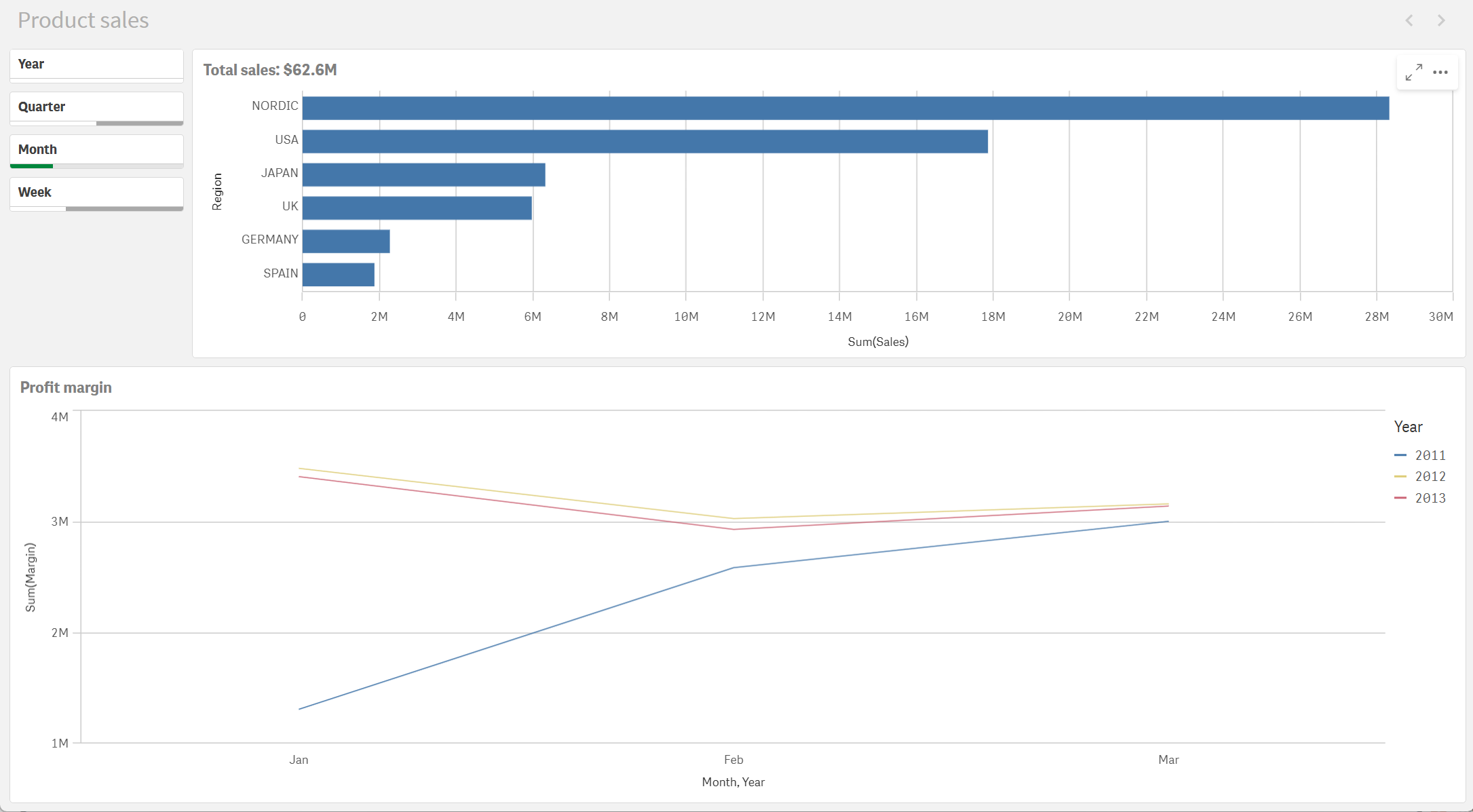Open the Year filter pane
Viewport: 1473px width, 812px height.
(x=96, y=64)
